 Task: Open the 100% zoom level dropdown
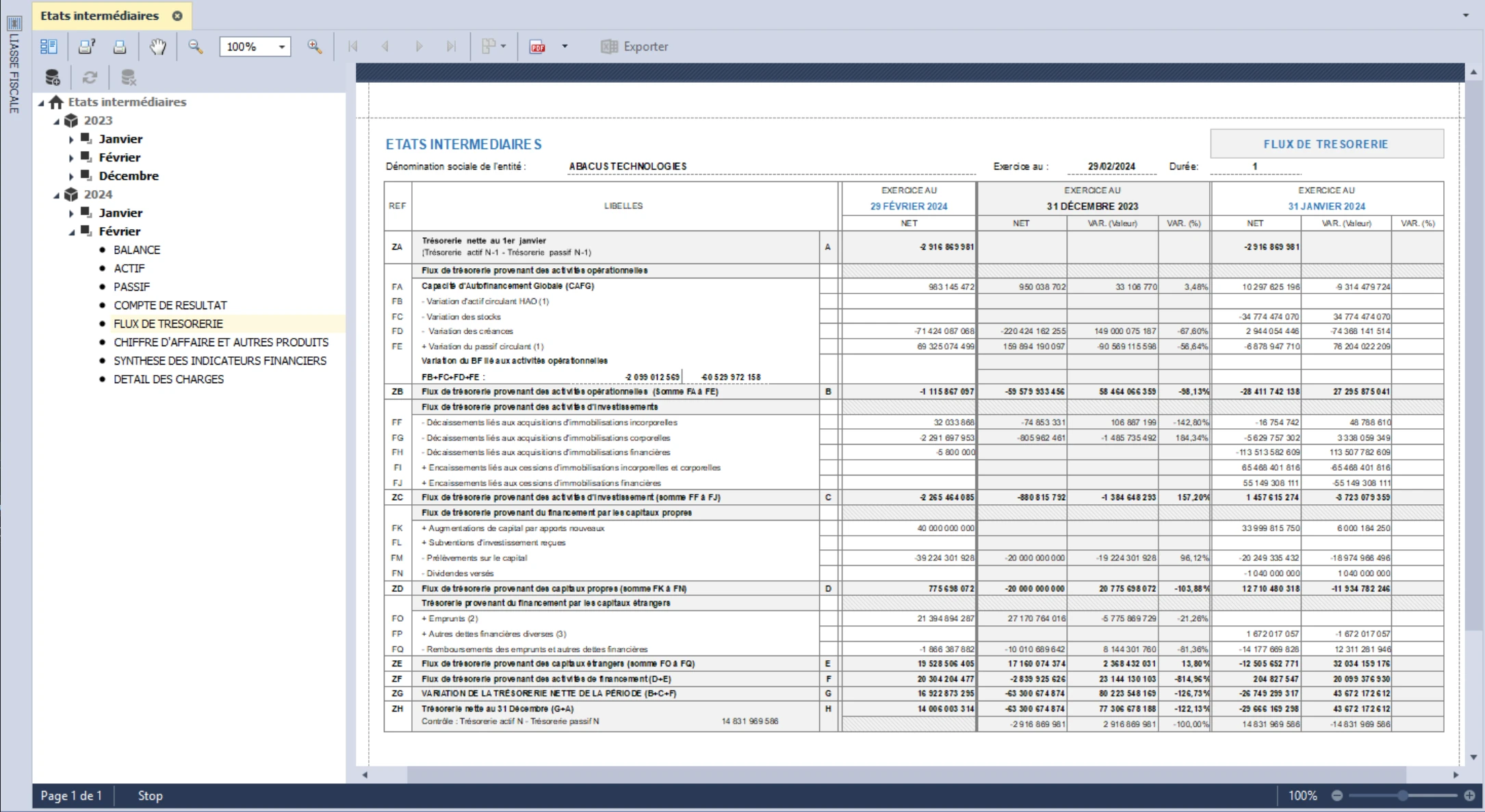pyautogui.click(x=255, y=47)
